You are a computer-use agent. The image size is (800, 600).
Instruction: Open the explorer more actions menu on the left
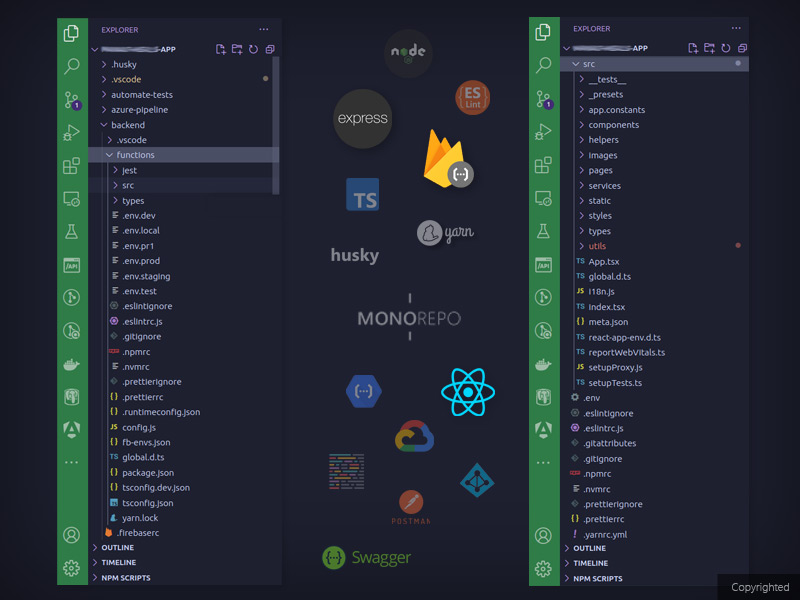[263, 30]
